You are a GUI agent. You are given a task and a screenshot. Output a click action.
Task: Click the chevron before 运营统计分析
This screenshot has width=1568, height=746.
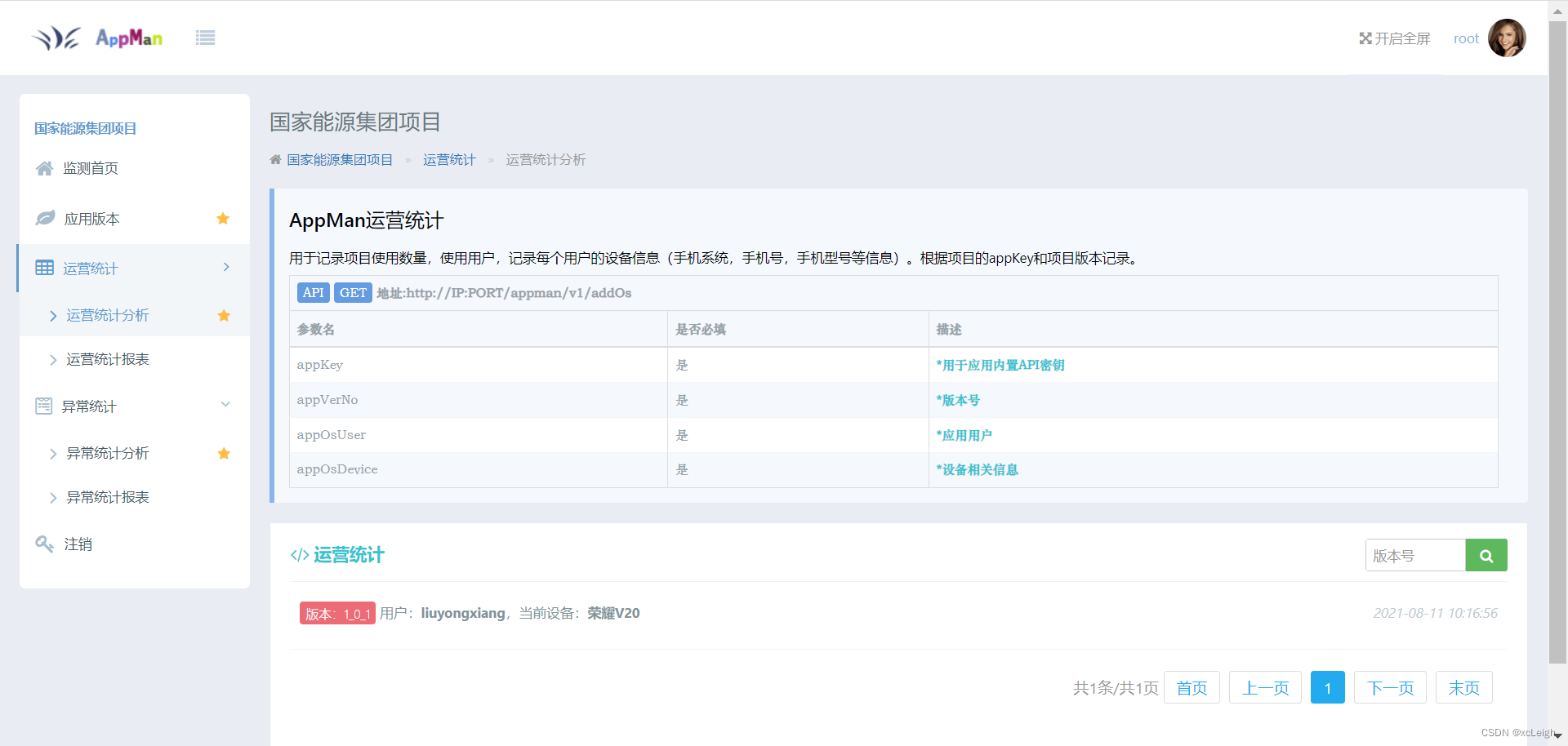tap(53, 316)
